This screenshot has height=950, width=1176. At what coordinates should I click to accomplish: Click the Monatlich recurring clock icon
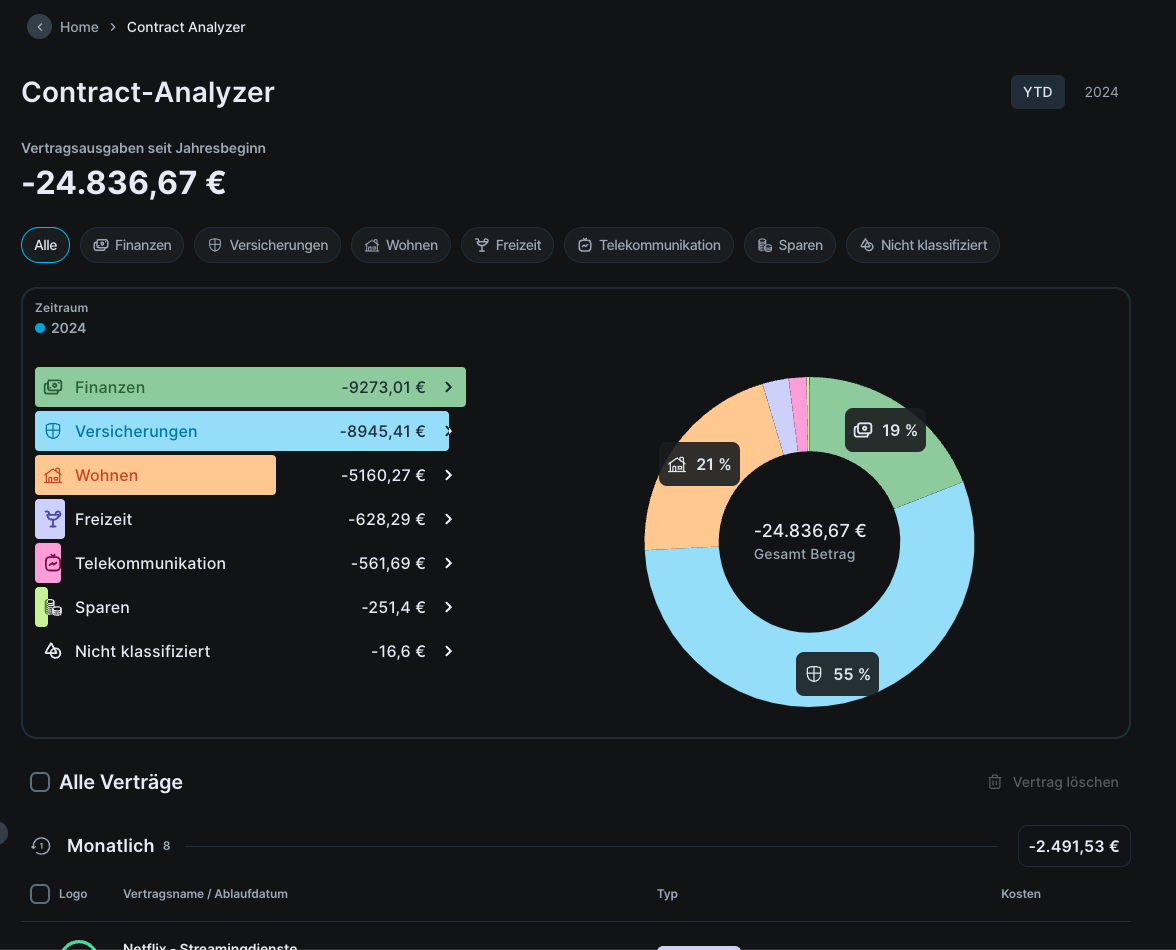point(40,846)
